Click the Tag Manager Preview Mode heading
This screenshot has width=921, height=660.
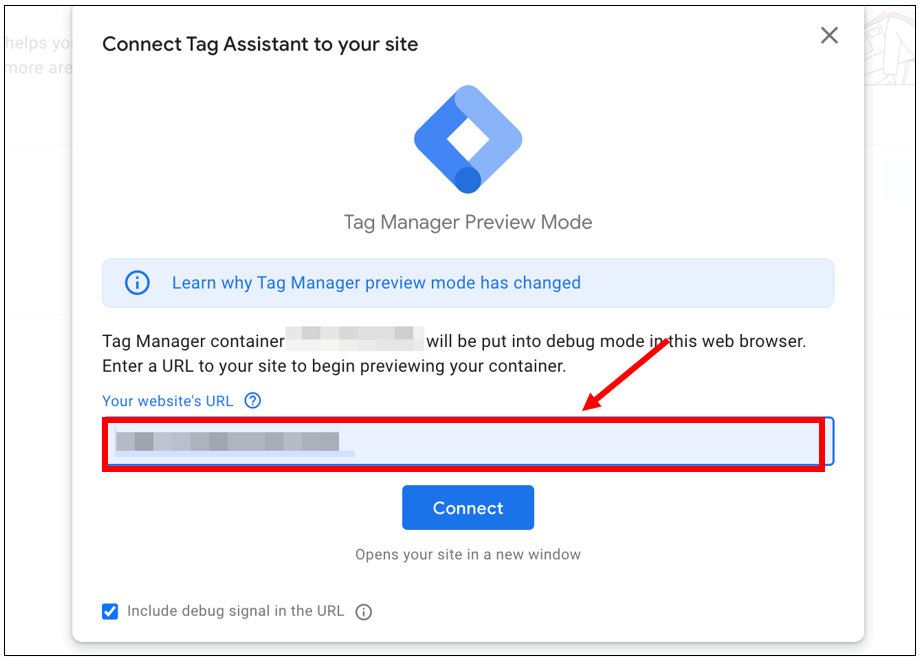pos(467,222)
